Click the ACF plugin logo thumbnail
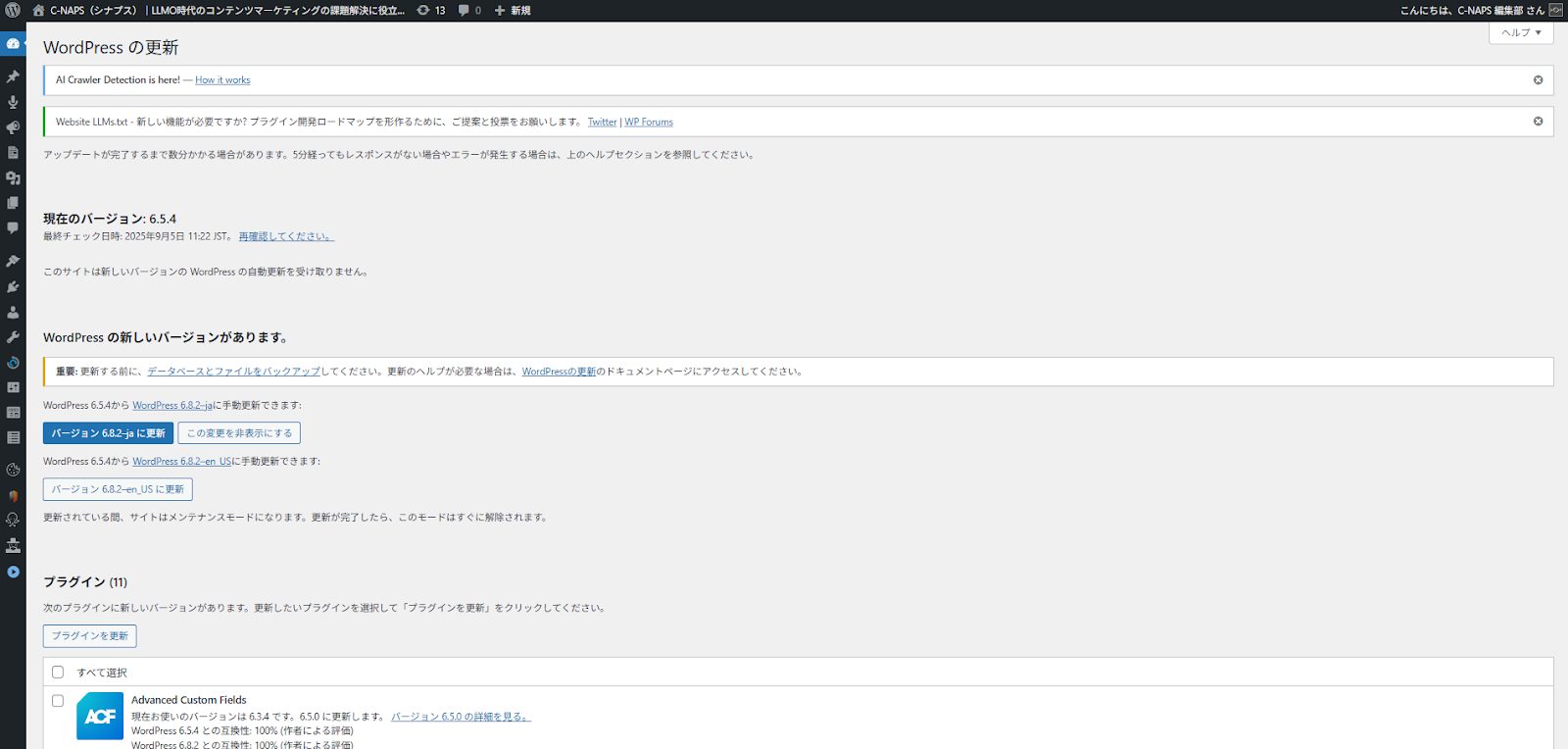Viewport: 1568px width, 749px height. pos(100,717)
